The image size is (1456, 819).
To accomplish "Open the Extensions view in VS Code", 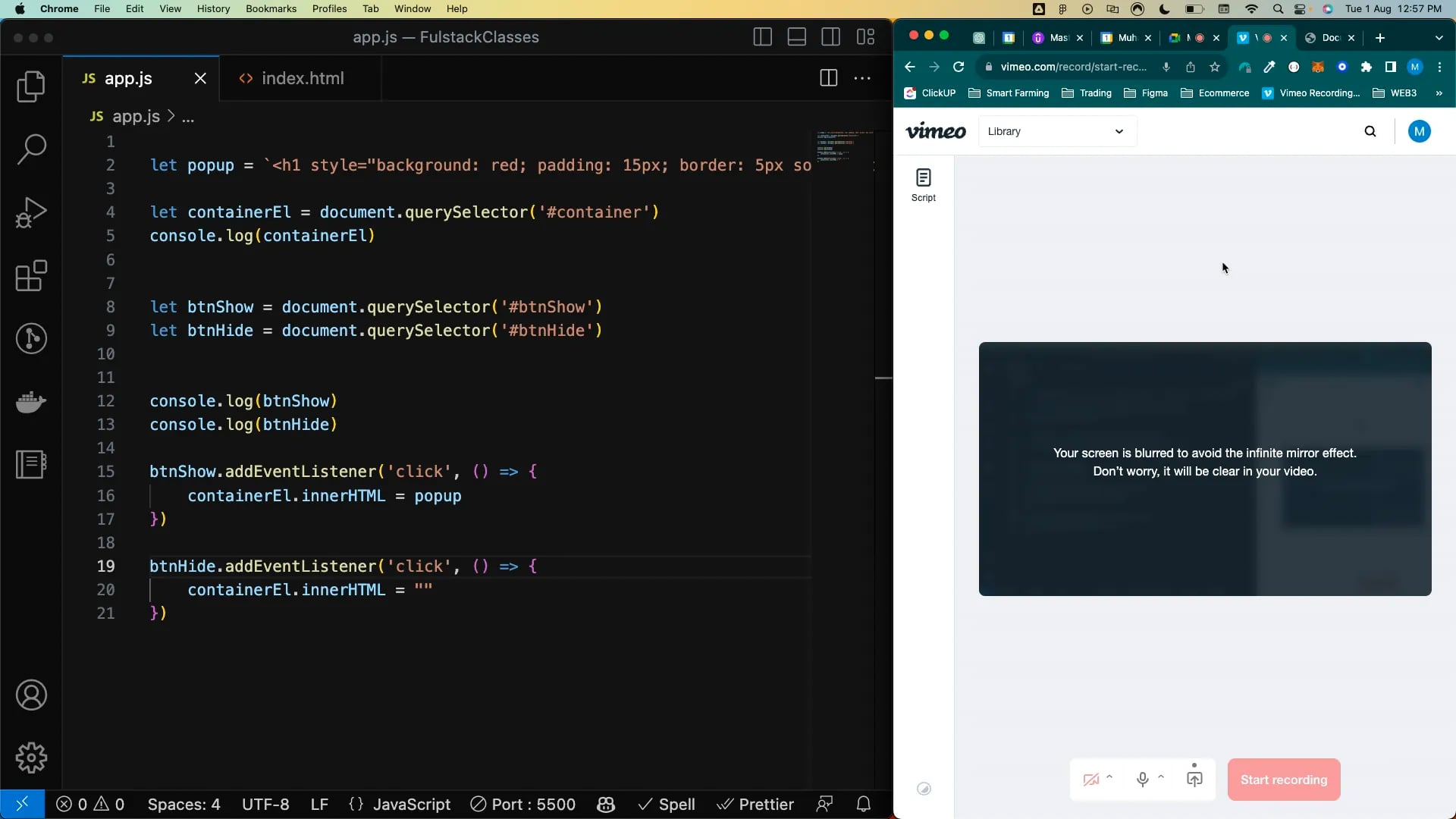I will (31, 275).
